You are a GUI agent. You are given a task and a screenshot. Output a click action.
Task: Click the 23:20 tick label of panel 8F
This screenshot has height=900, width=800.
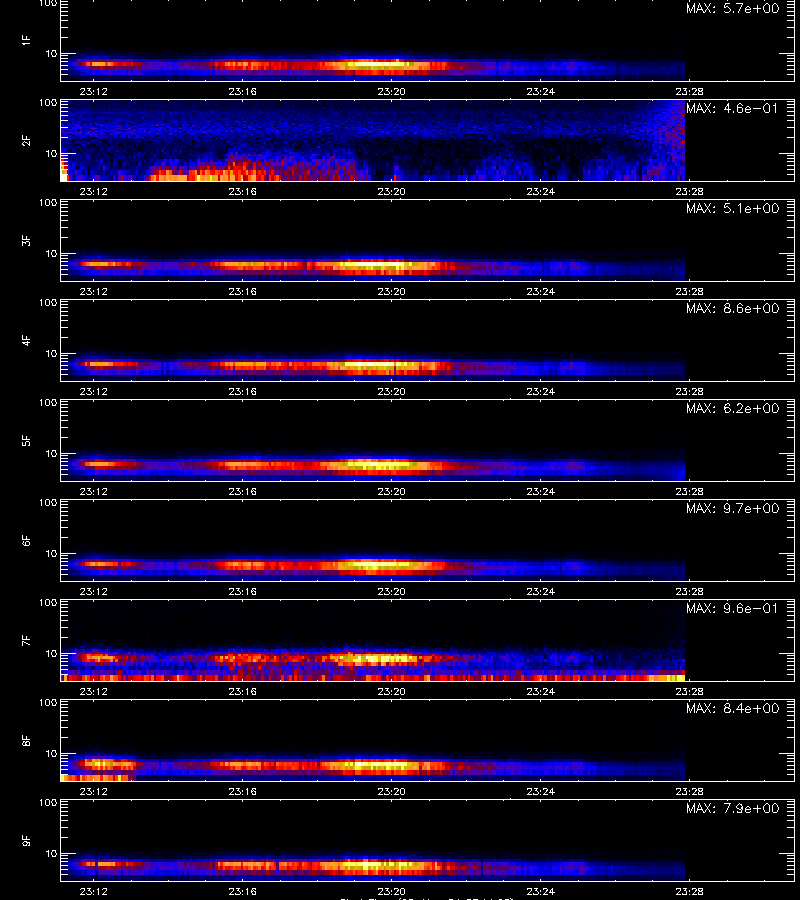coord(391,791)
